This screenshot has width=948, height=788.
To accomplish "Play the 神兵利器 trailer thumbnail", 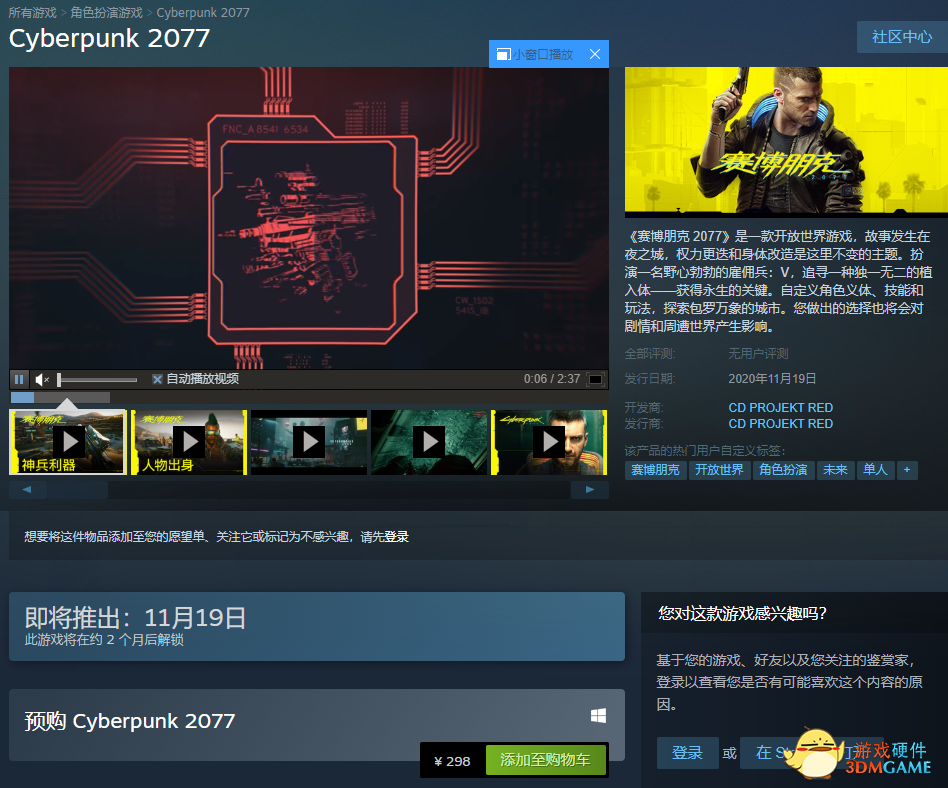I will tap(68, 442).
